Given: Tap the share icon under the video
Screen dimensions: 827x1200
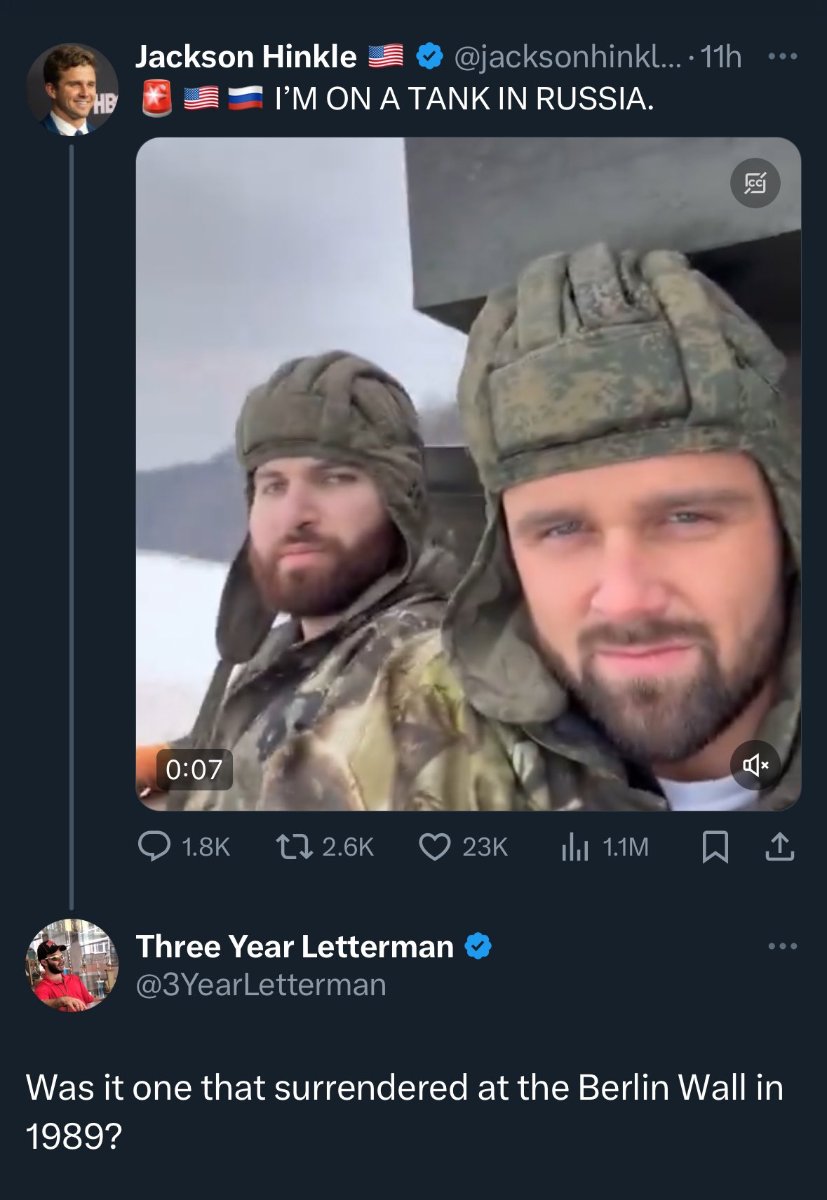Looking at the screenshot, I should (780, 847).
